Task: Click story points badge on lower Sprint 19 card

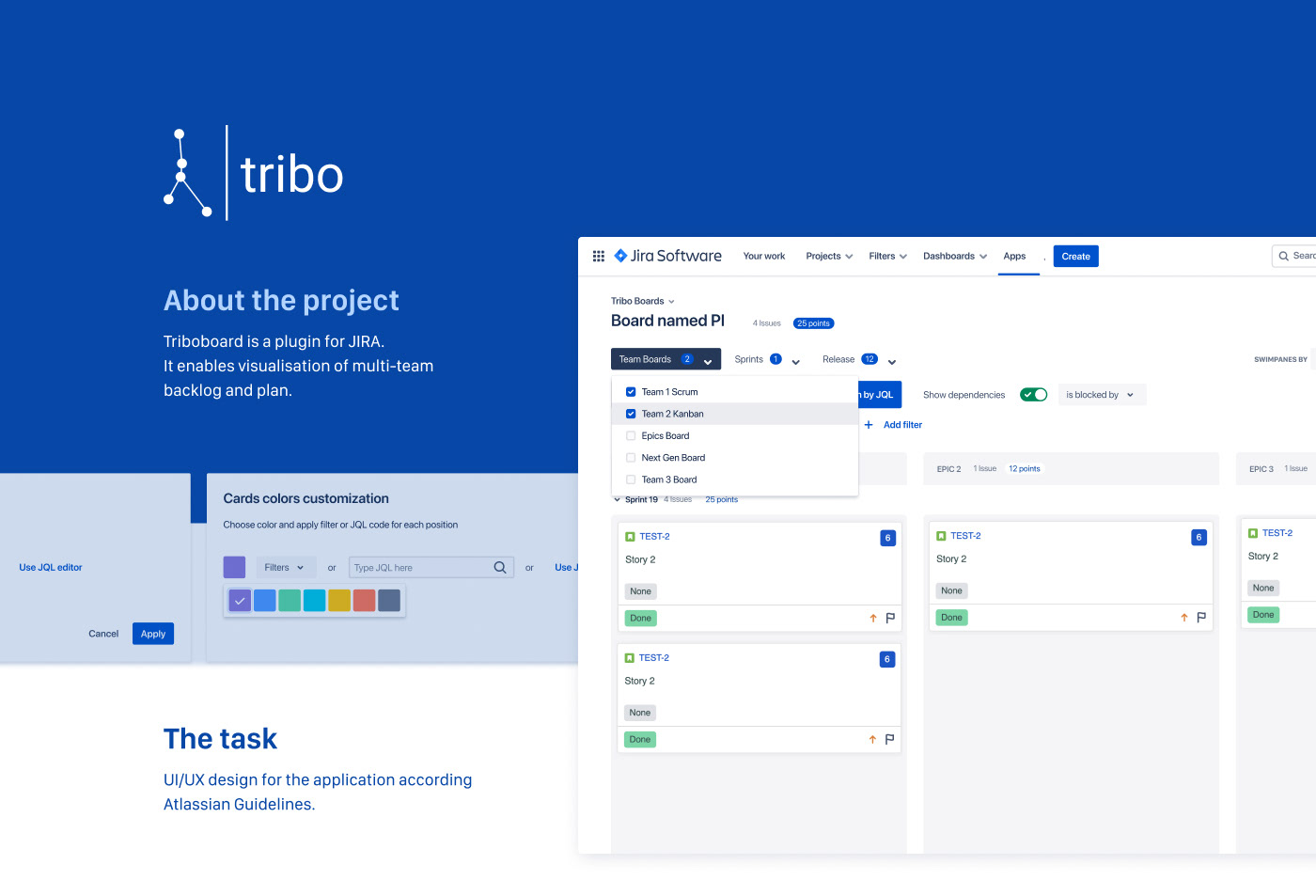Action: click(x=887, y=659)
